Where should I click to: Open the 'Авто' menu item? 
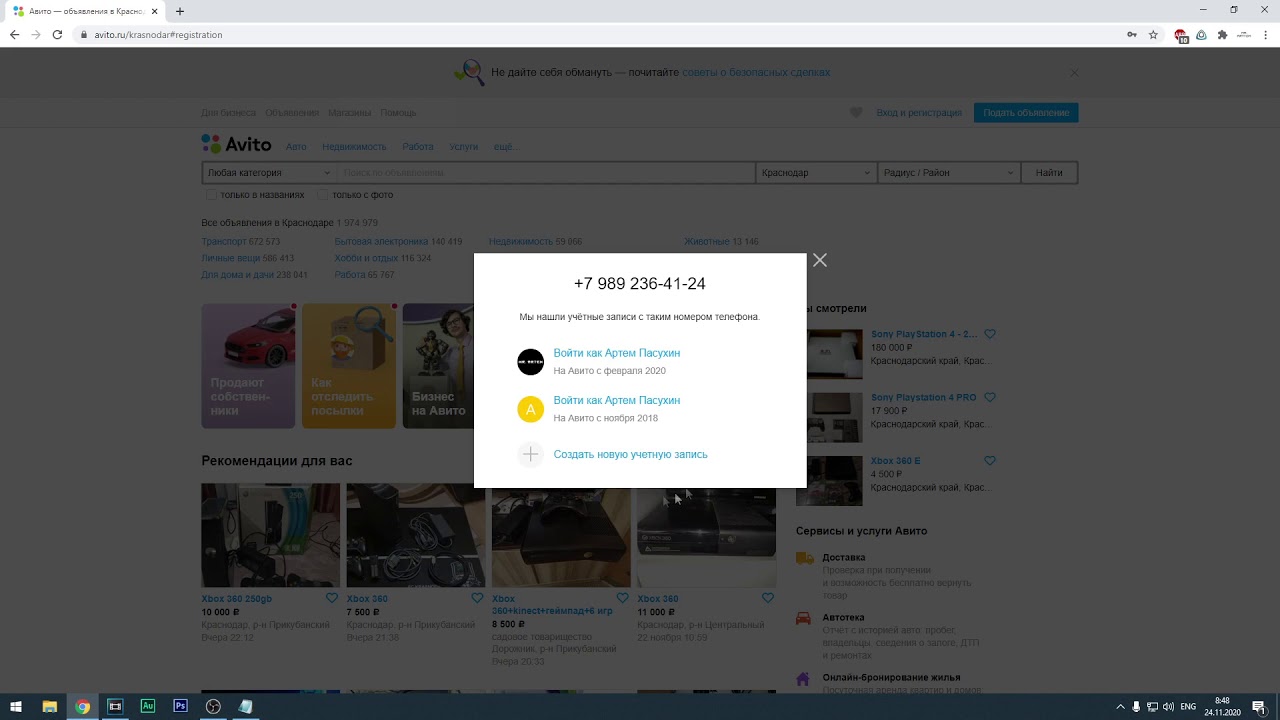[x=296, y=147]
